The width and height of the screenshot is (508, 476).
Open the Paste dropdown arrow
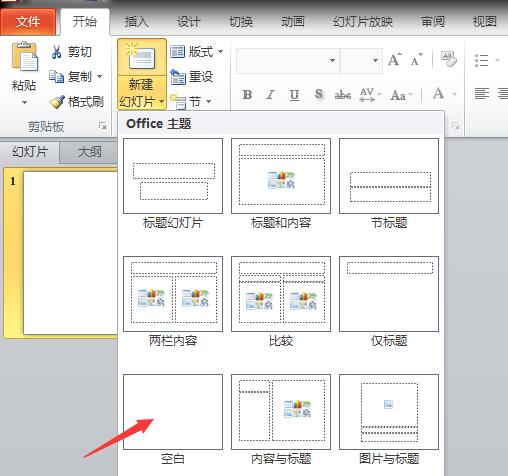[24, 102]
